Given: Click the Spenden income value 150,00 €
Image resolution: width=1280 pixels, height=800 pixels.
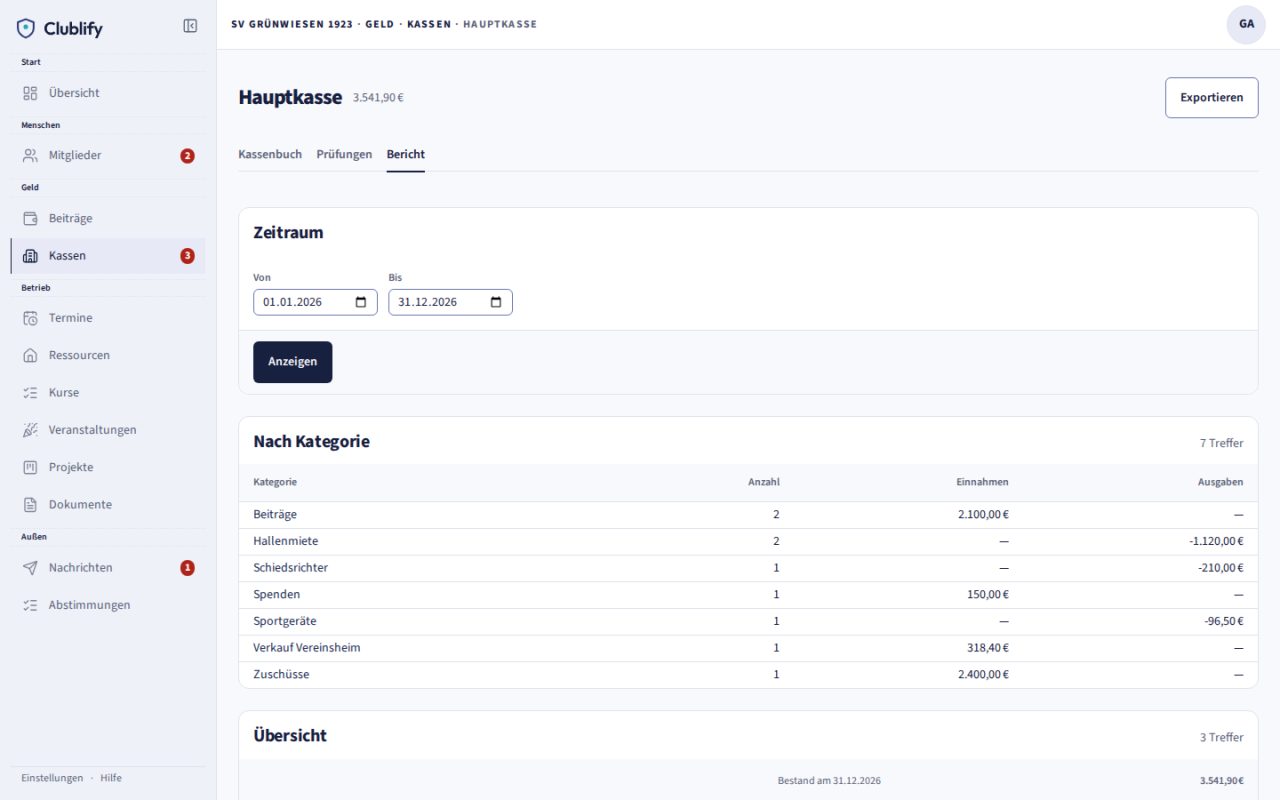Looking at the screenshot, I should [x=989, y=594].
